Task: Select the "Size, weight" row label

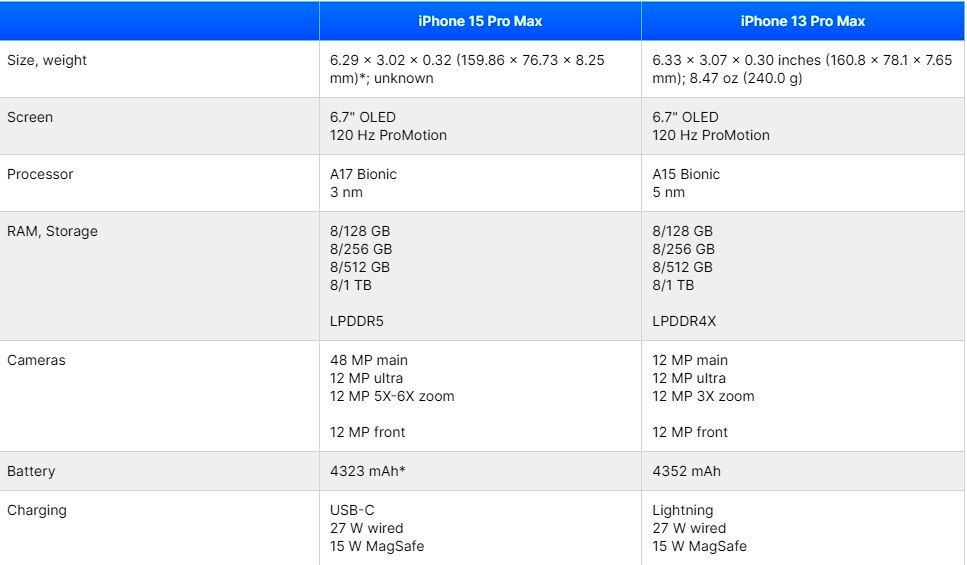Action: 47,60
